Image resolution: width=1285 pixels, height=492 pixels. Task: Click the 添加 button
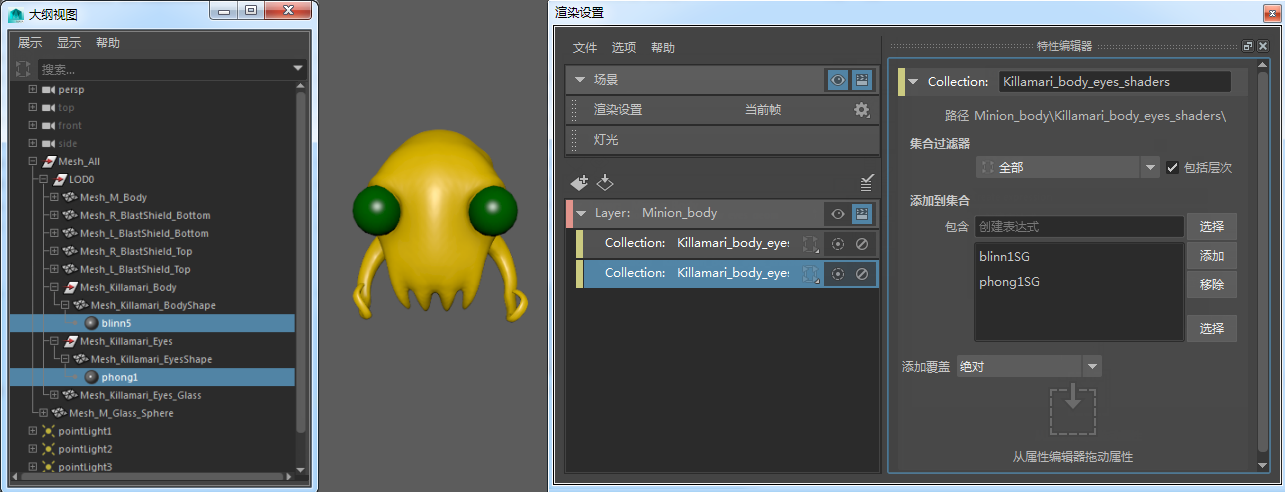1212,256
